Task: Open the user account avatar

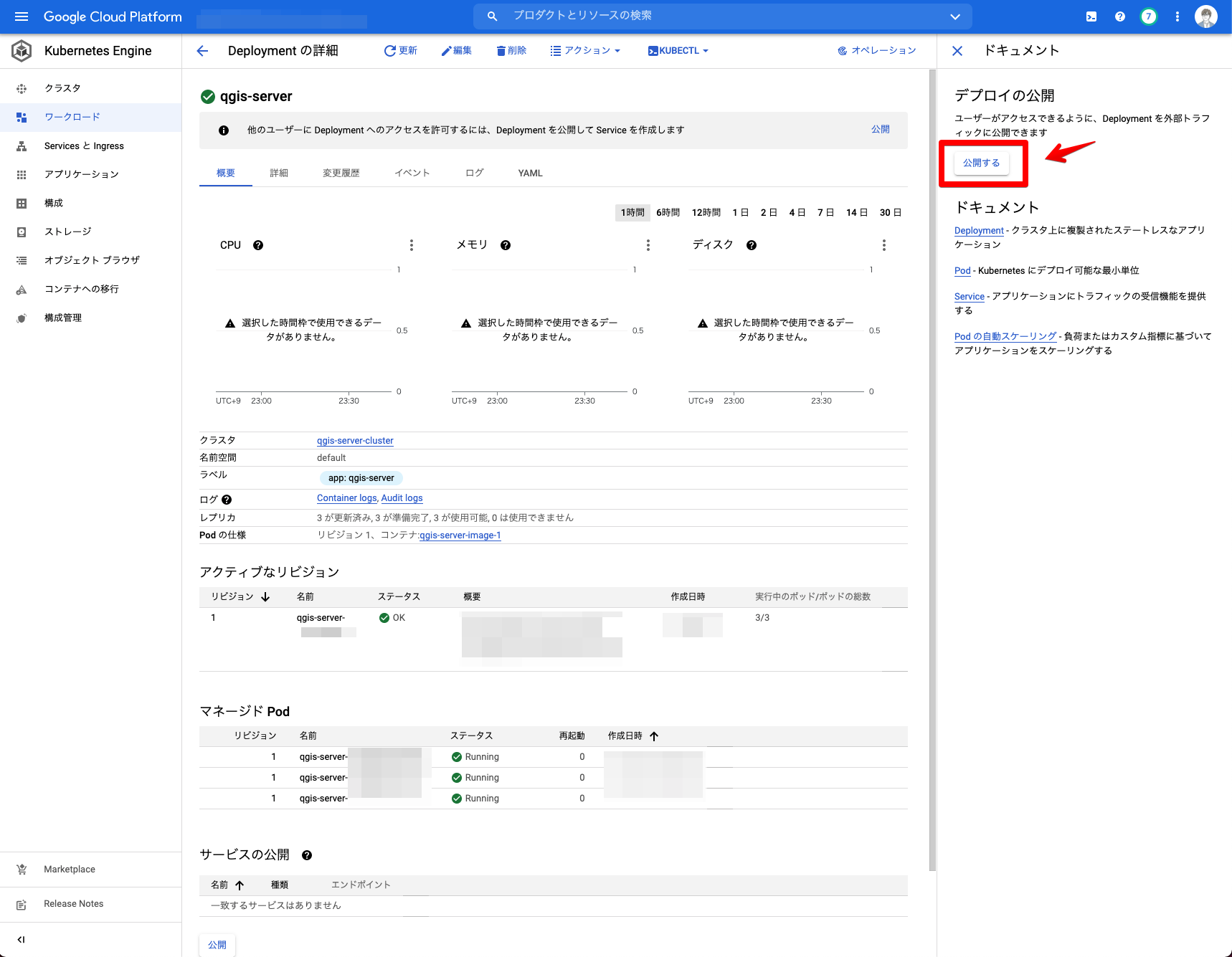Action: coord(1206,16)
